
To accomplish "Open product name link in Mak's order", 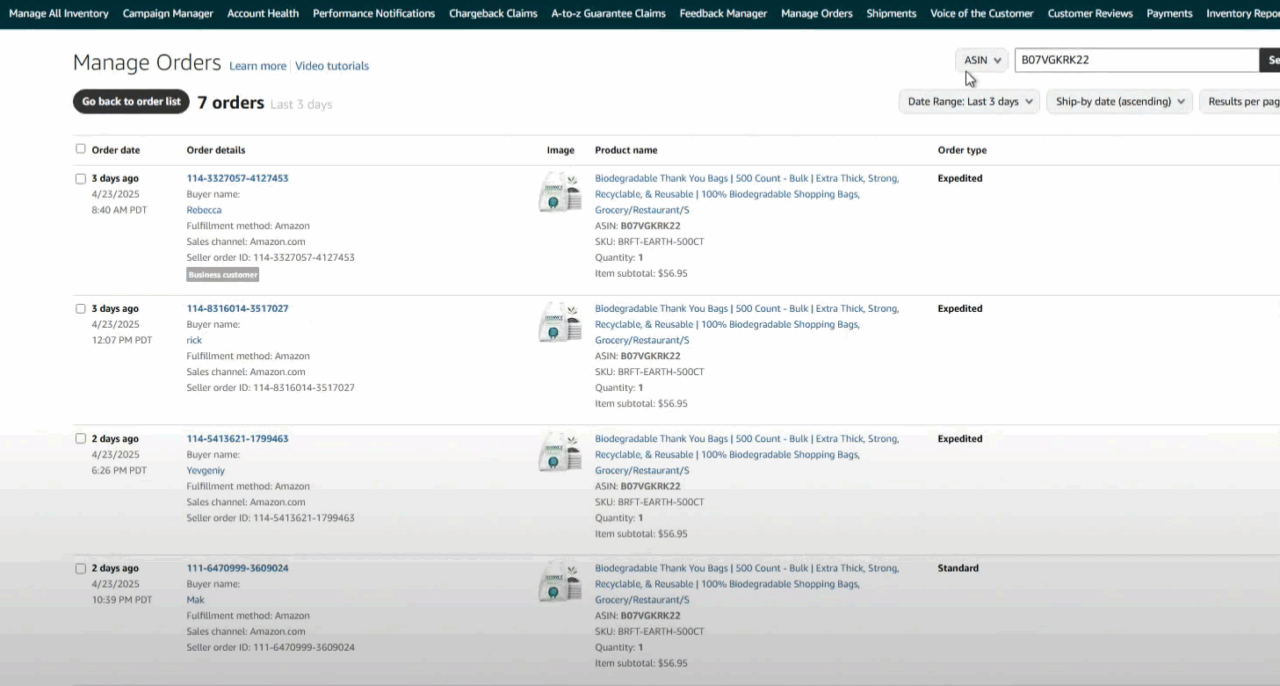I will tap(747, 584).
